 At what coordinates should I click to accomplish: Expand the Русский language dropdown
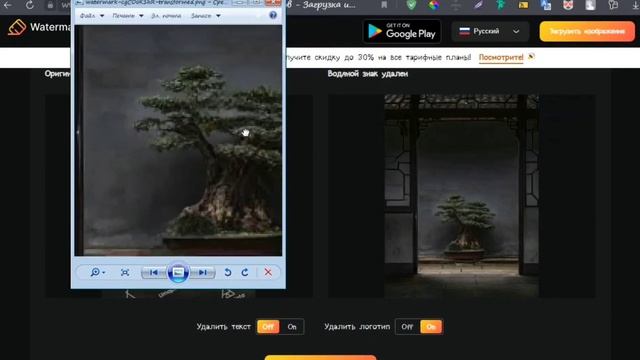[490, 31]
